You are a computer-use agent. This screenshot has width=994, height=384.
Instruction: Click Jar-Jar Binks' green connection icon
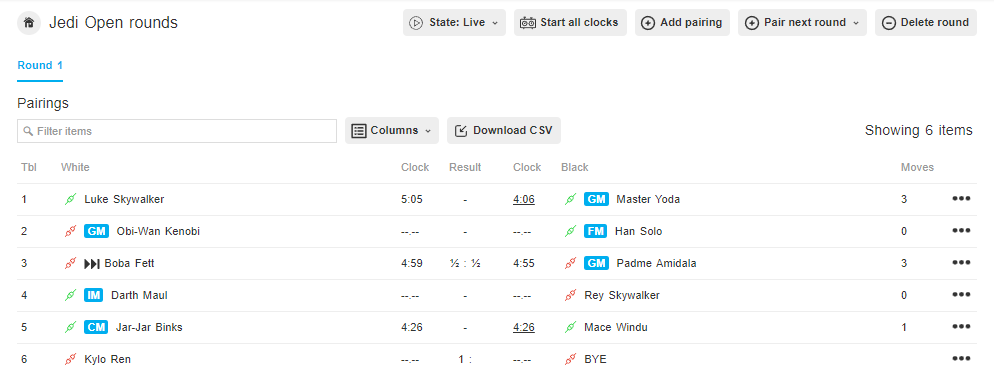[x=70, y=328]
